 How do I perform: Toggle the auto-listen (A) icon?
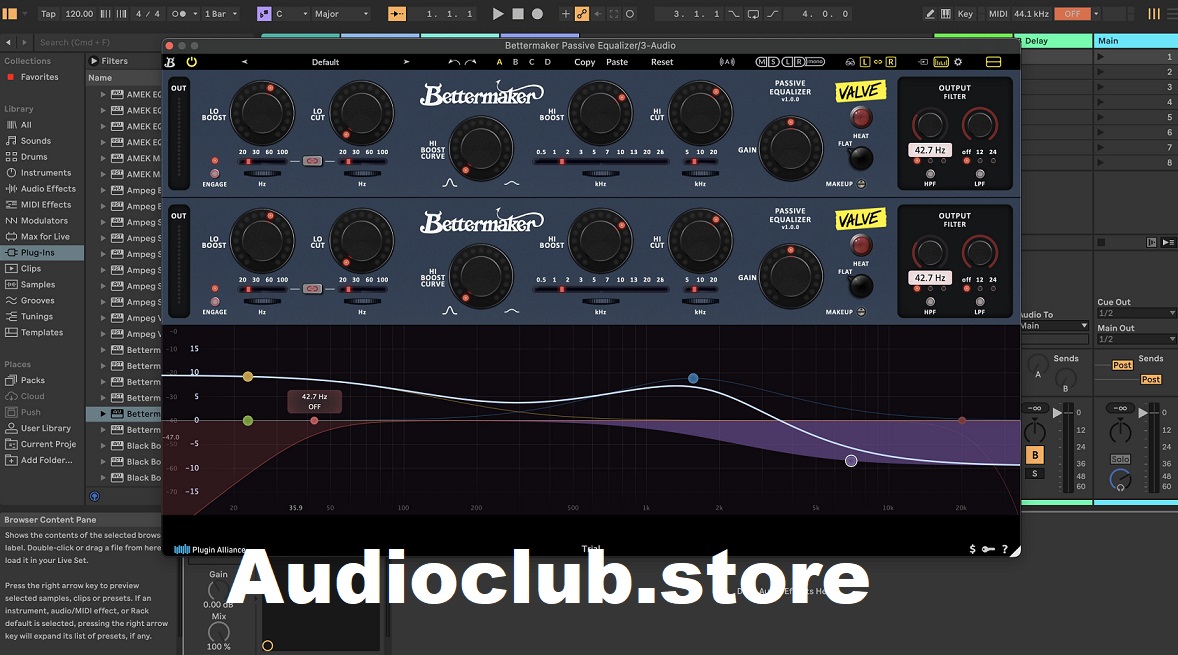click(x=727, y=62)
